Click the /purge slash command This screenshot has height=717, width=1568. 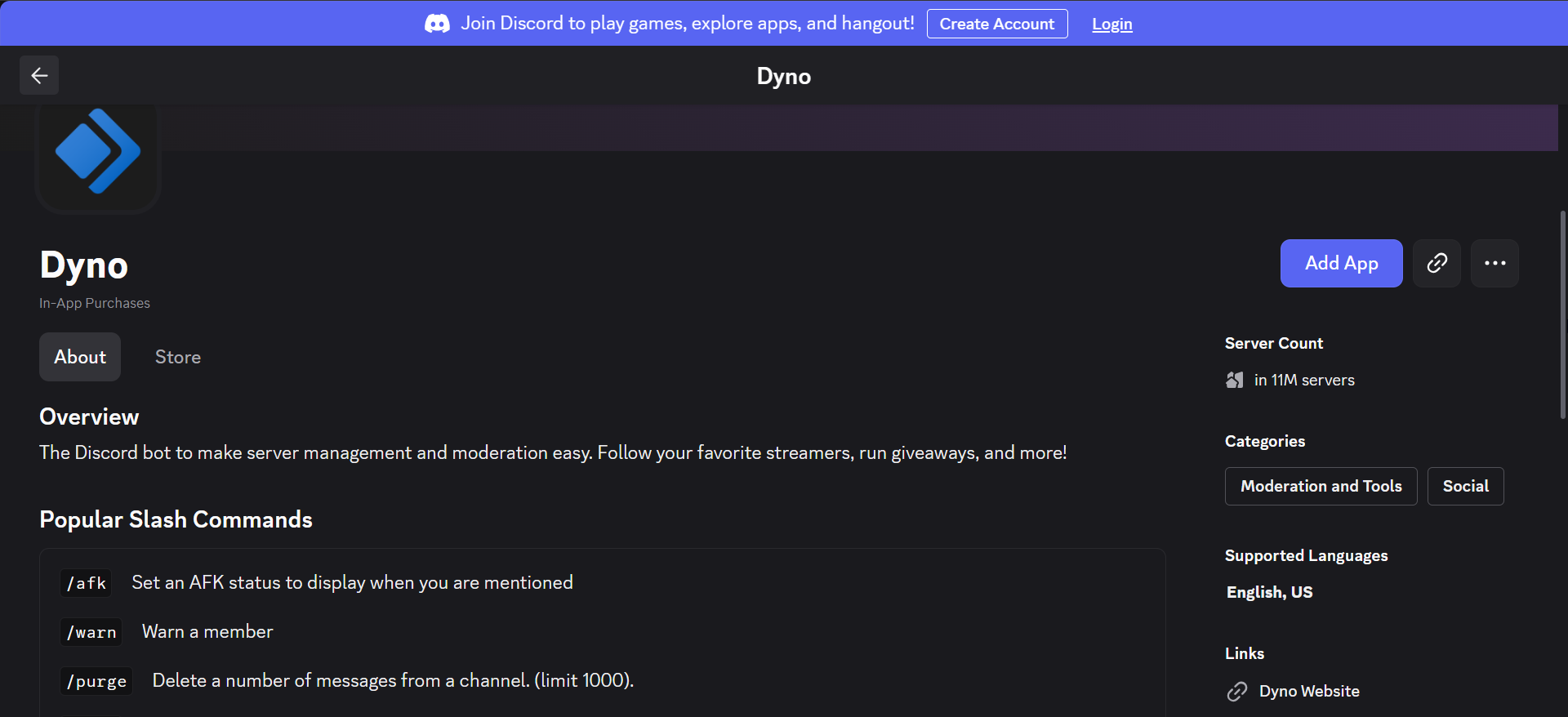coord(96,681)
